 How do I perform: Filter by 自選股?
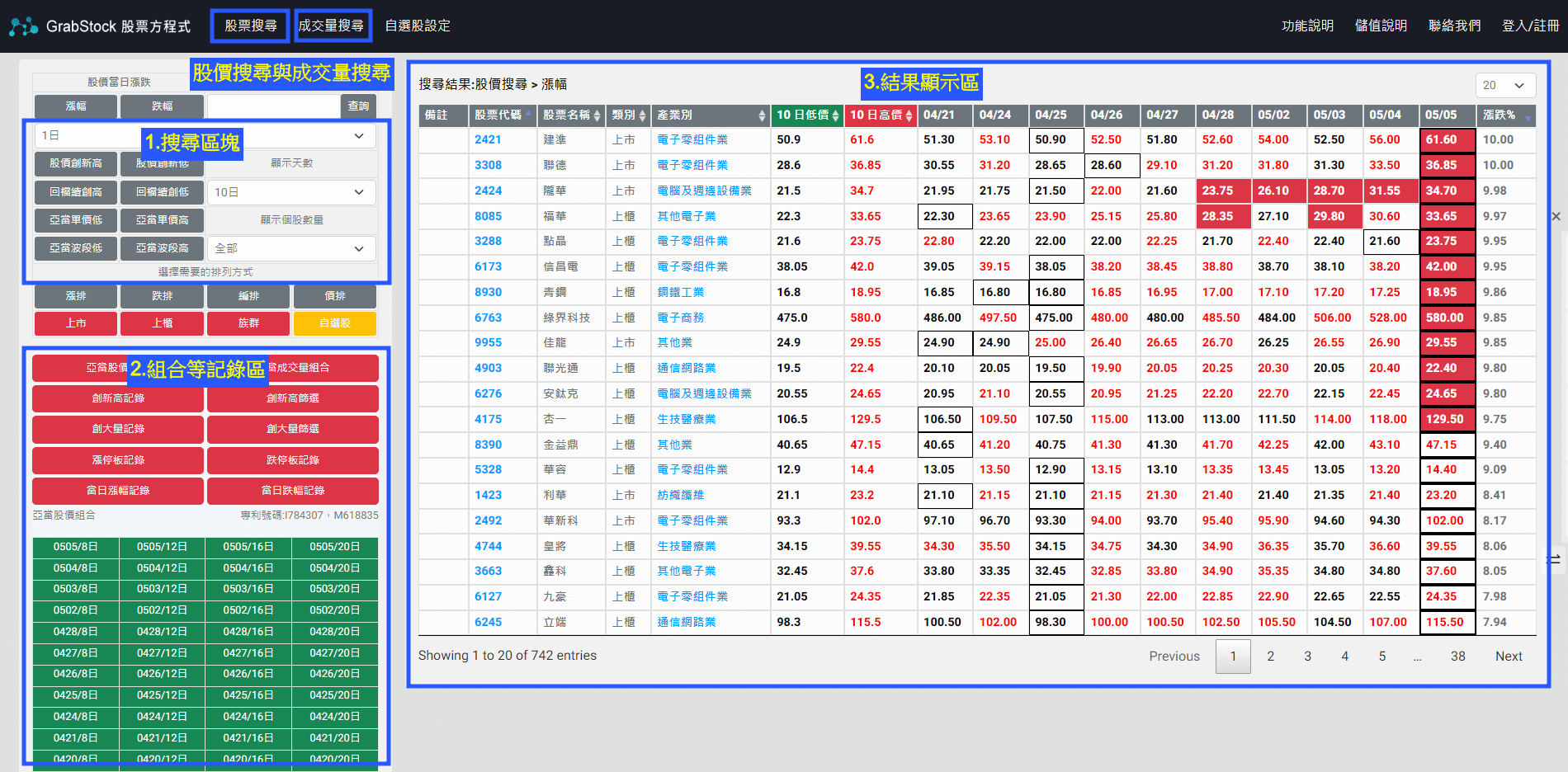pyautogui.click(x=335, y=323)
